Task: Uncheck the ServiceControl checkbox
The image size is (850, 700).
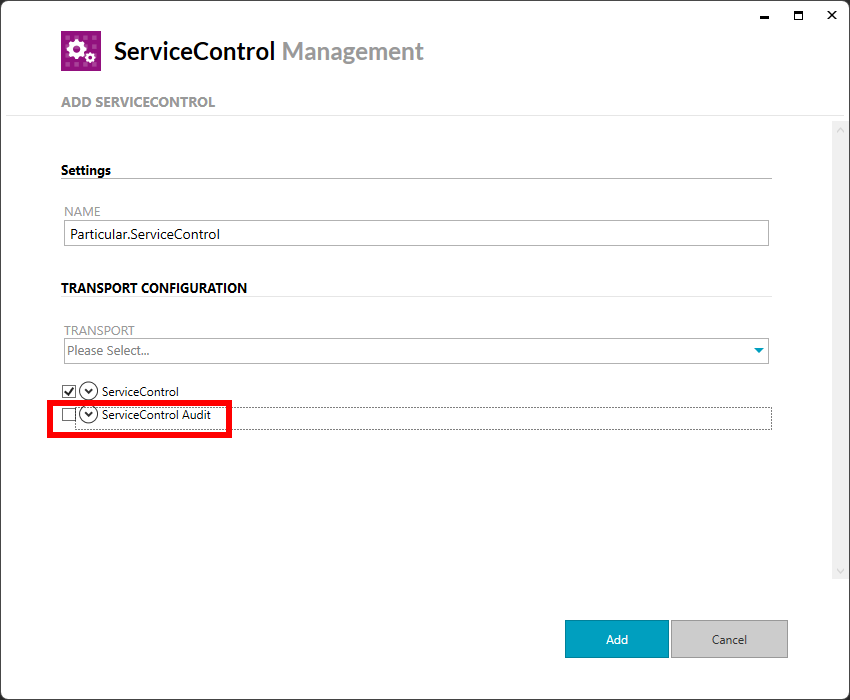Action: [x=69, y=391]
